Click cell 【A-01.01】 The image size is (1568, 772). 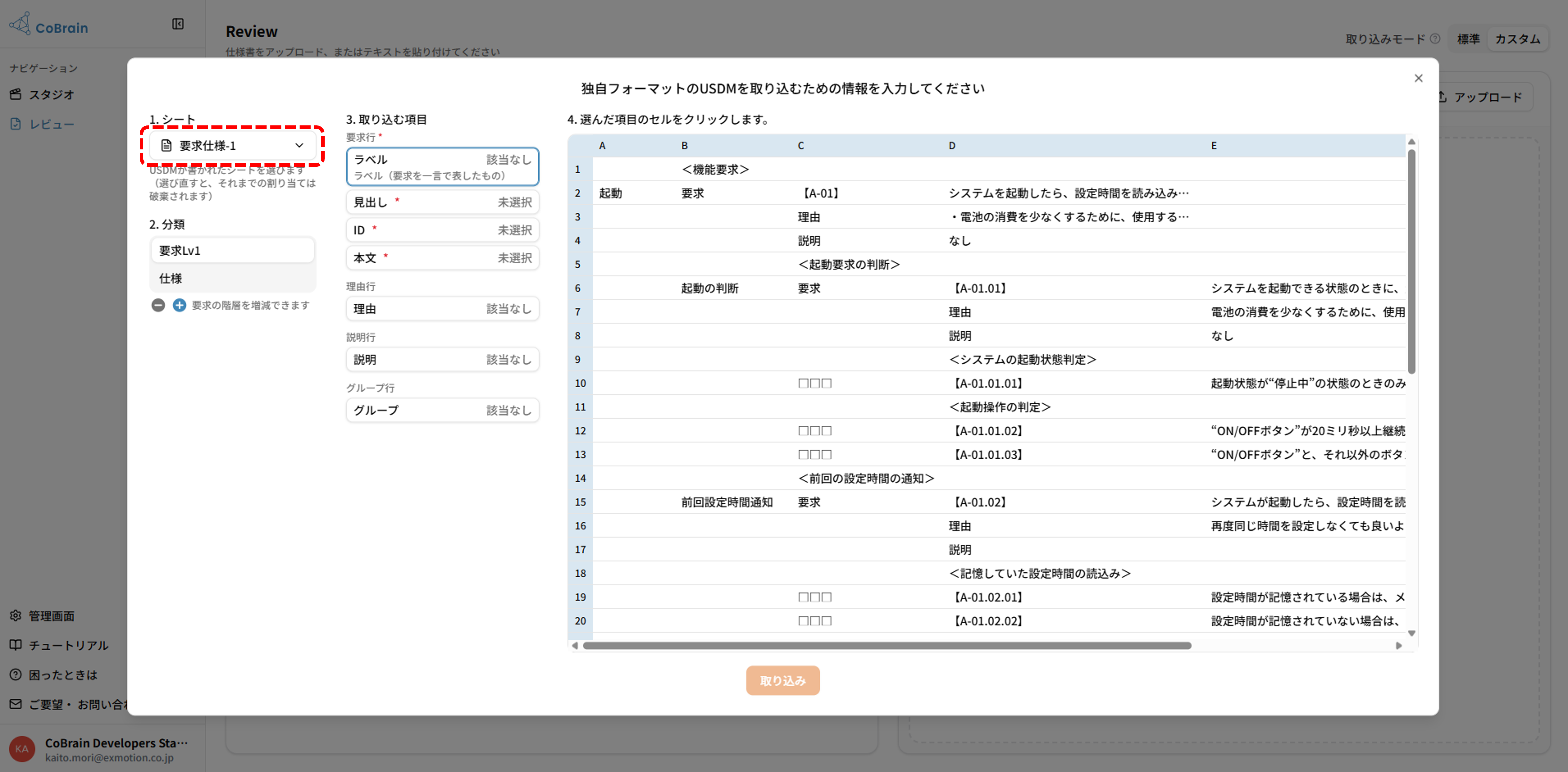(1073, 288)
